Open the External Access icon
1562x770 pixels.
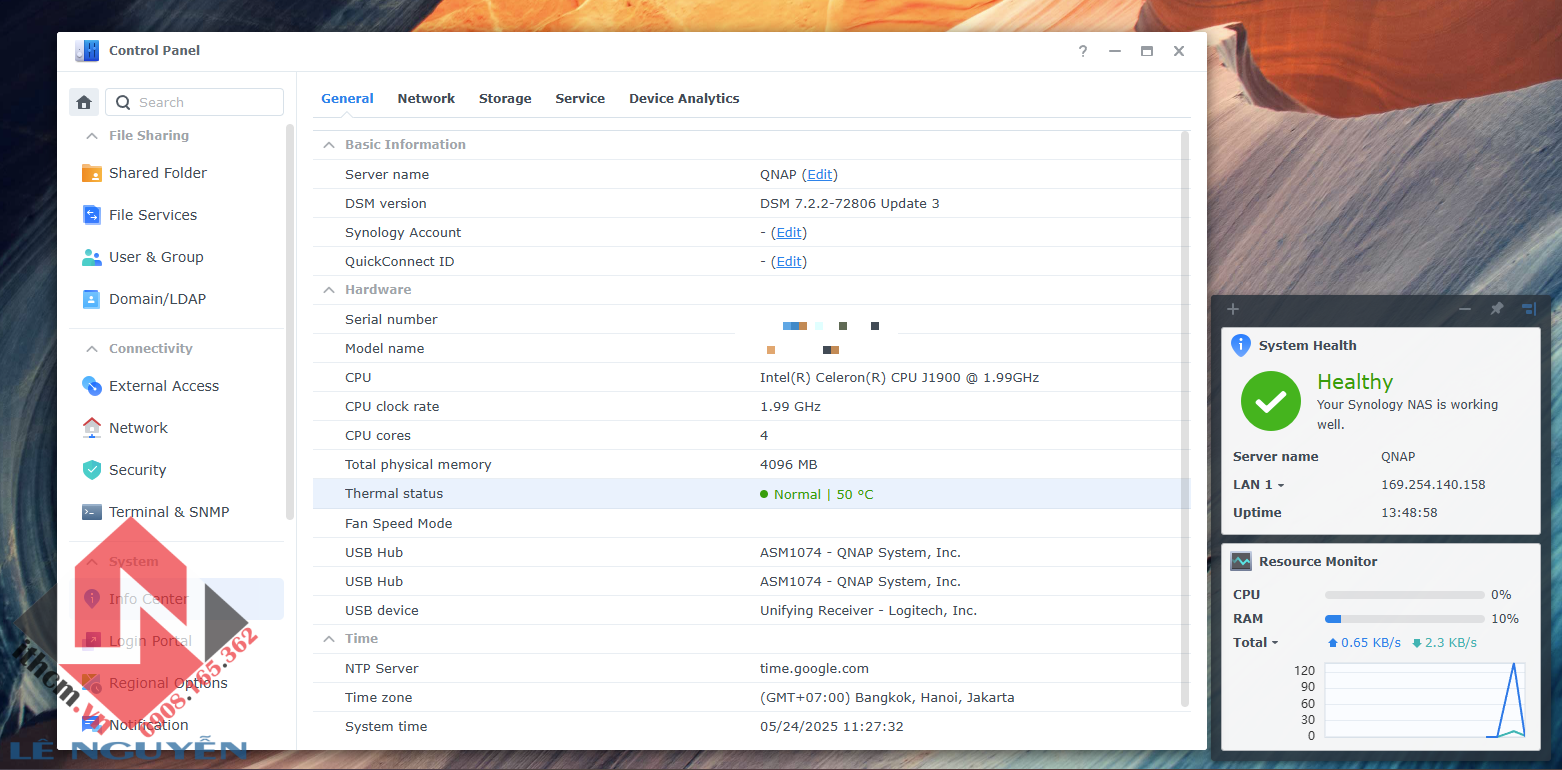pos(92,386)
